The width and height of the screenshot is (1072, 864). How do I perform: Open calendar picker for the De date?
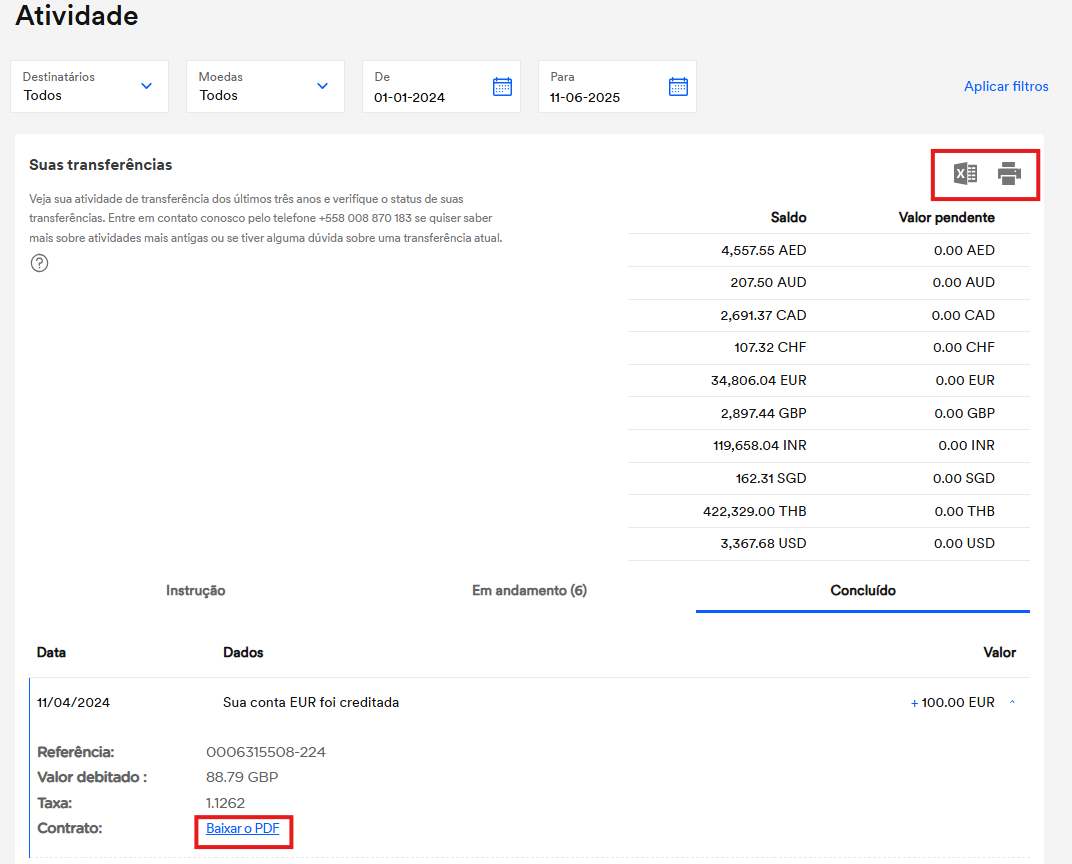click(502, 87)
